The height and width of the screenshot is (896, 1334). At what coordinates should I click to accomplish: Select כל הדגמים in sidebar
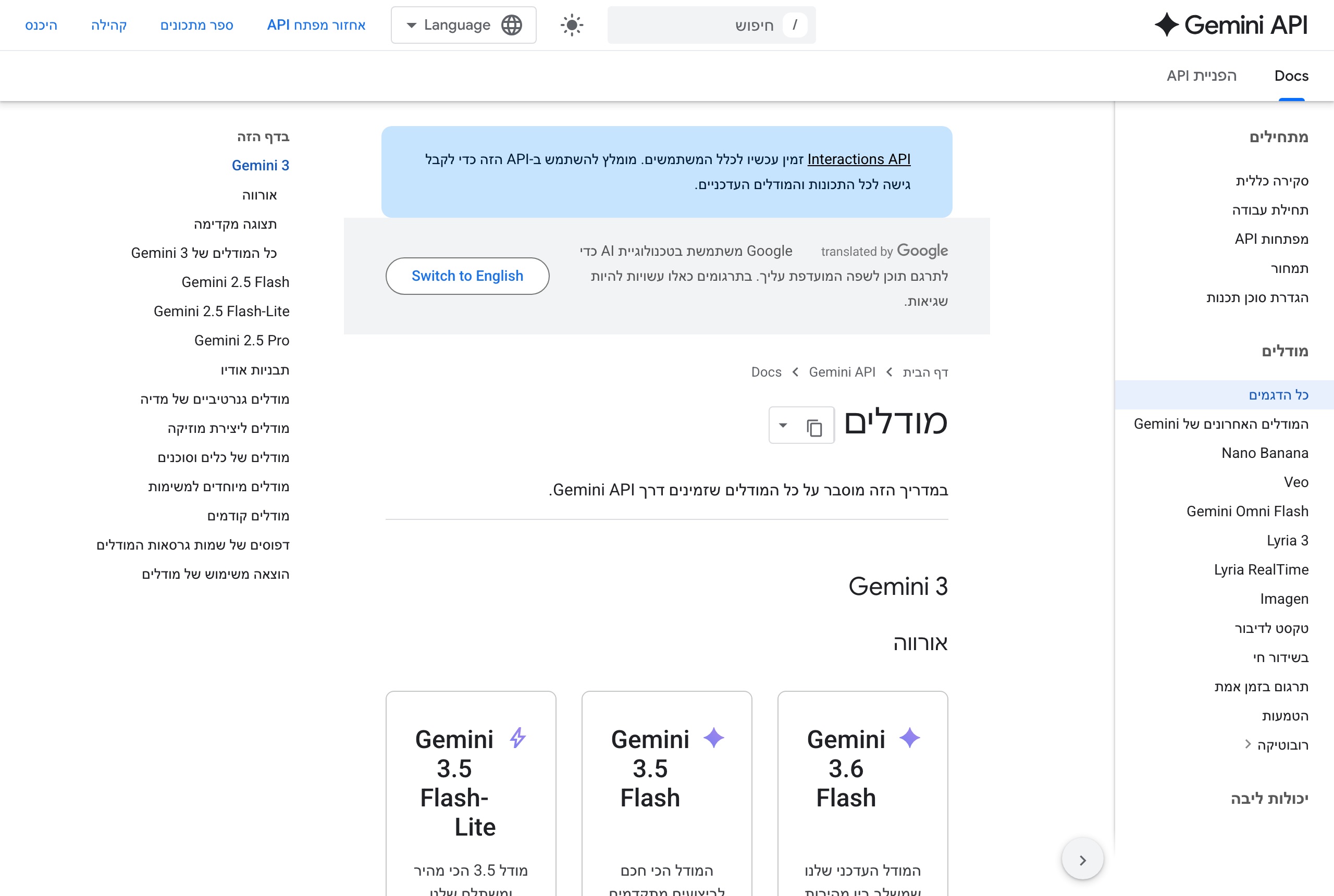1224,395
